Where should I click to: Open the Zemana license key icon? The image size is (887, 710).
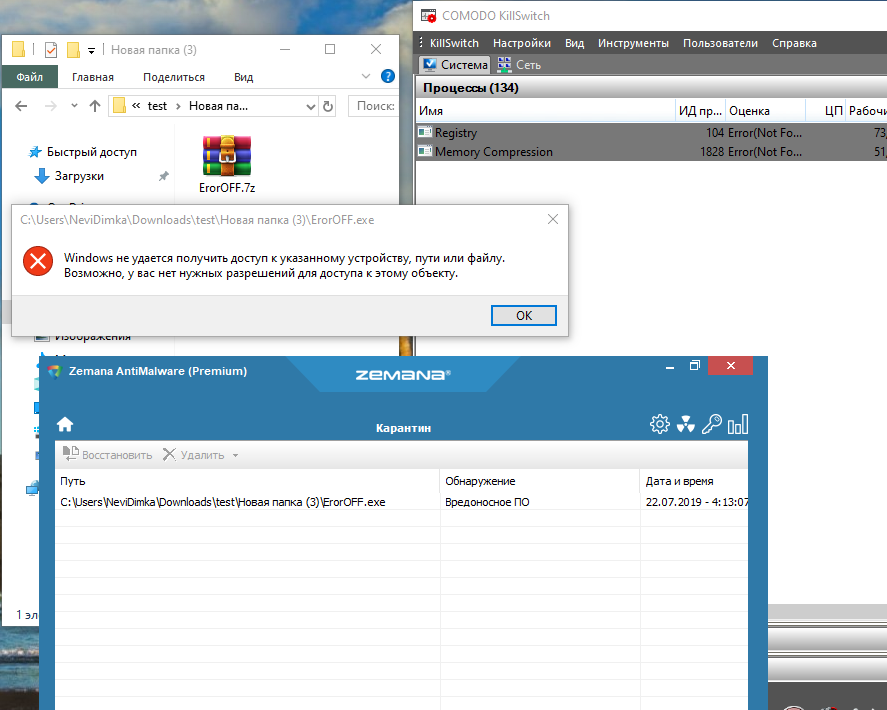coord(712,424)
